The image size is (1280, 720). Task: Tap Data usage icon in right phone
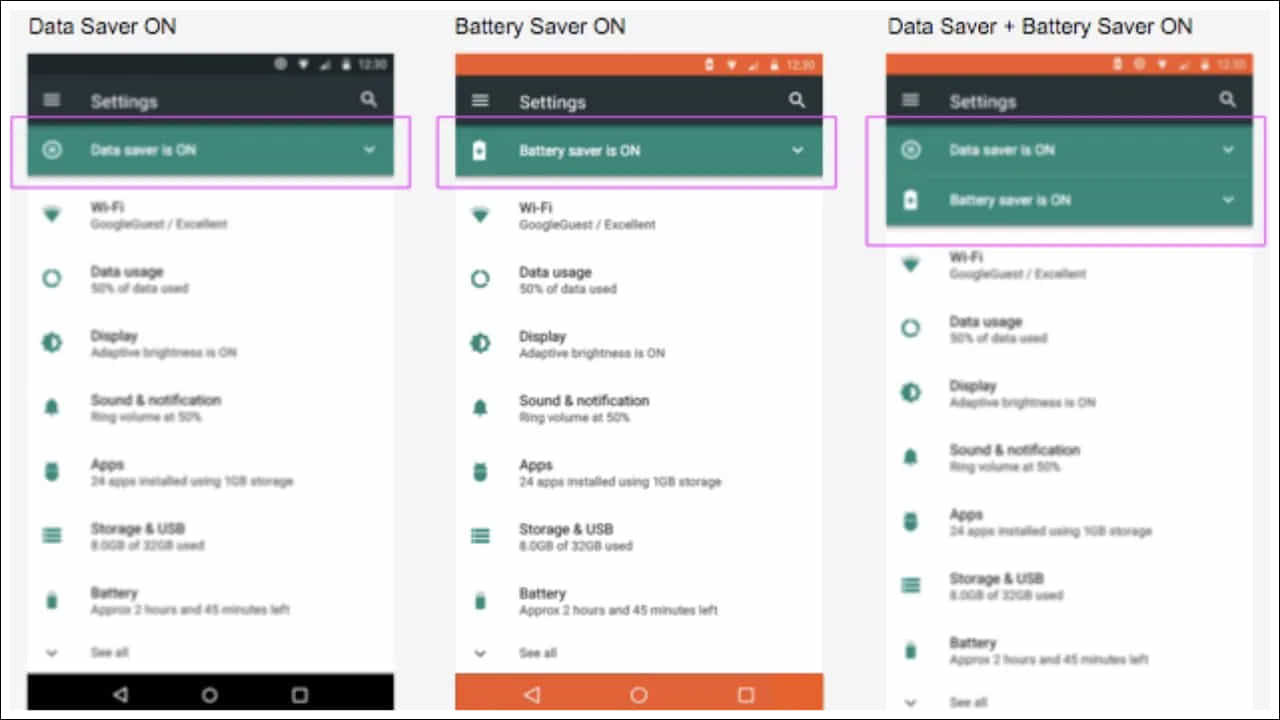tap(910, 328)
